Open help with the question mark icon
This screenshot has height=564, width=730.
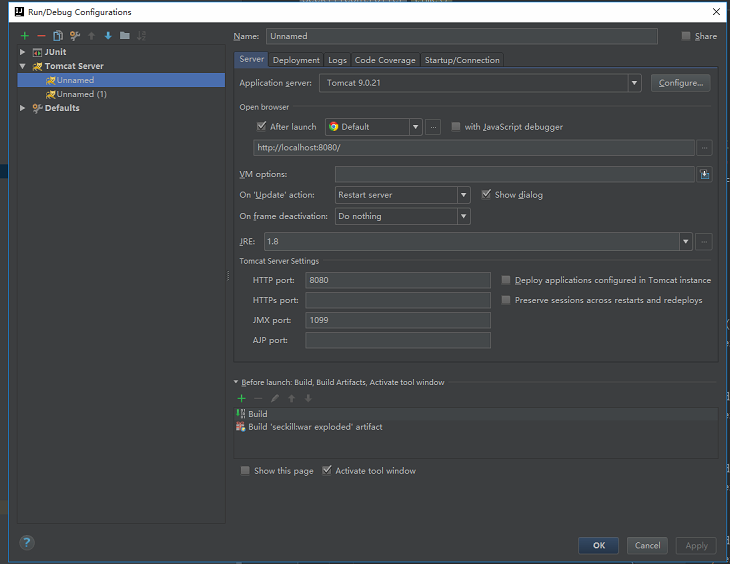coord(27,543)
